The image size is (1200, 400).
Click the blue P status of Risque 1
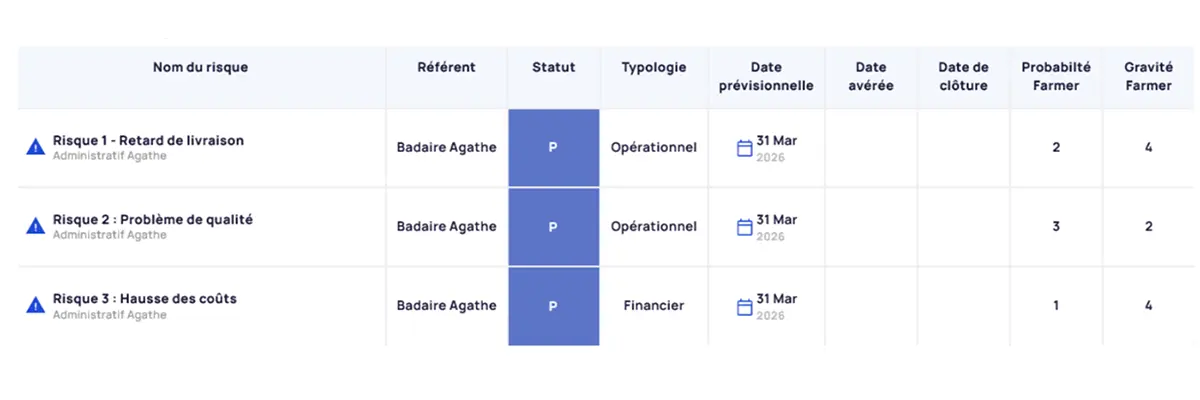click(x=553, y=147)
